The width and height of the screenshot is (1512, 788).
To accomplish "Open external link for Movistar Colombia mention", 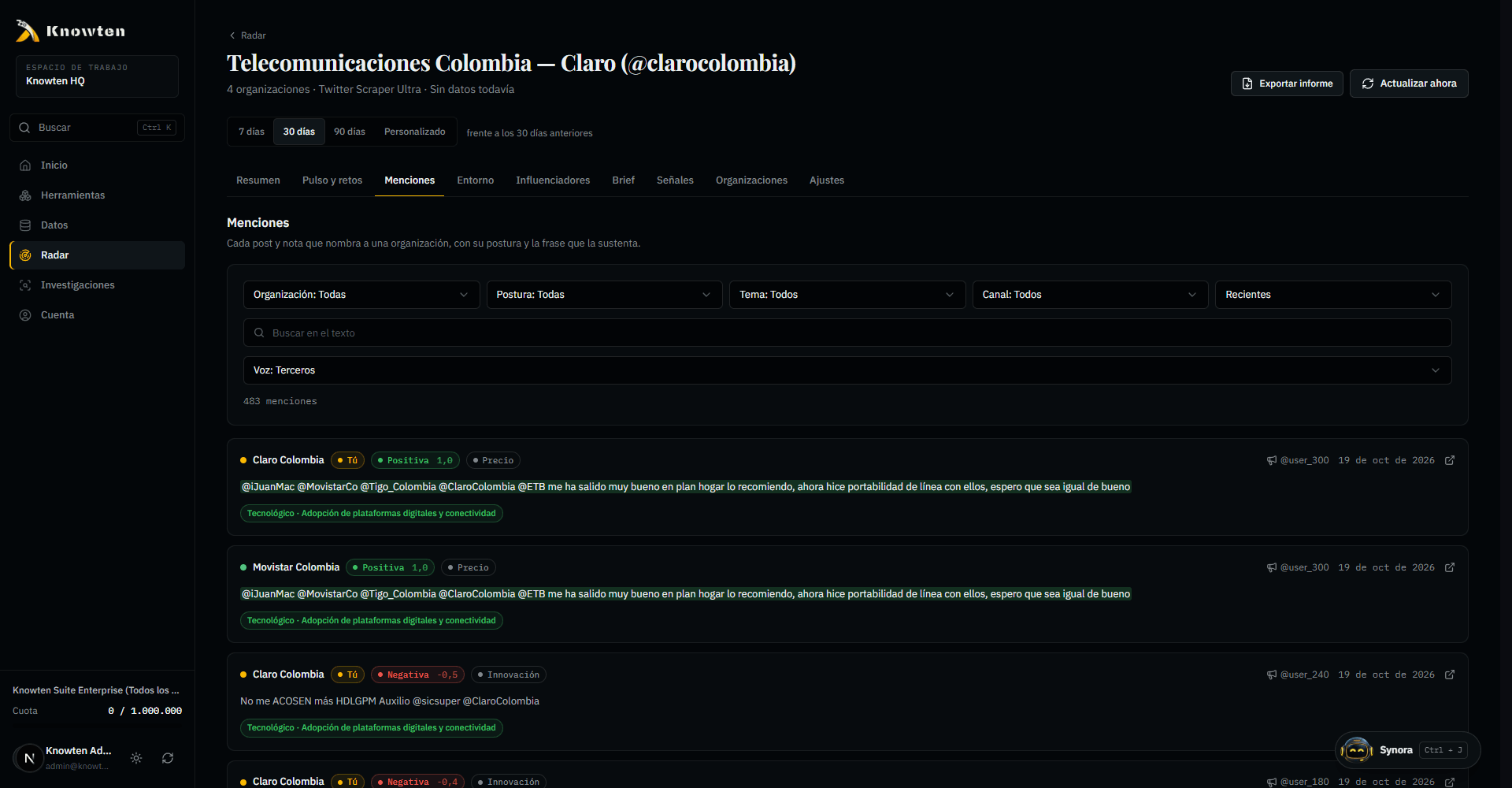I will [1450, 567].
